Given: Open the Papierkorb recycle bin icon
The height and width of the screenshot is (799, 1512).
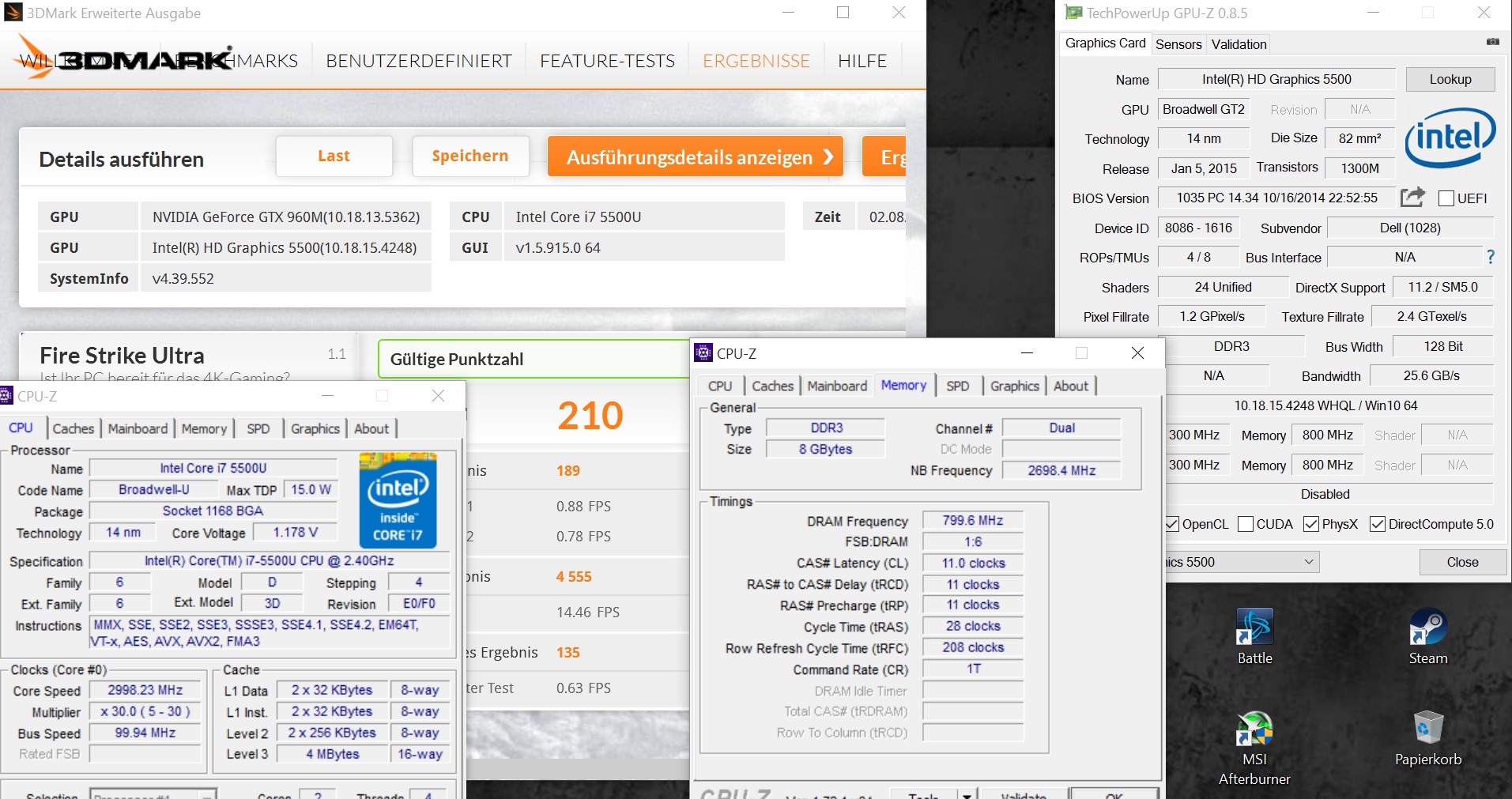Looking at the screenshot, I should tap(1427, 738).
